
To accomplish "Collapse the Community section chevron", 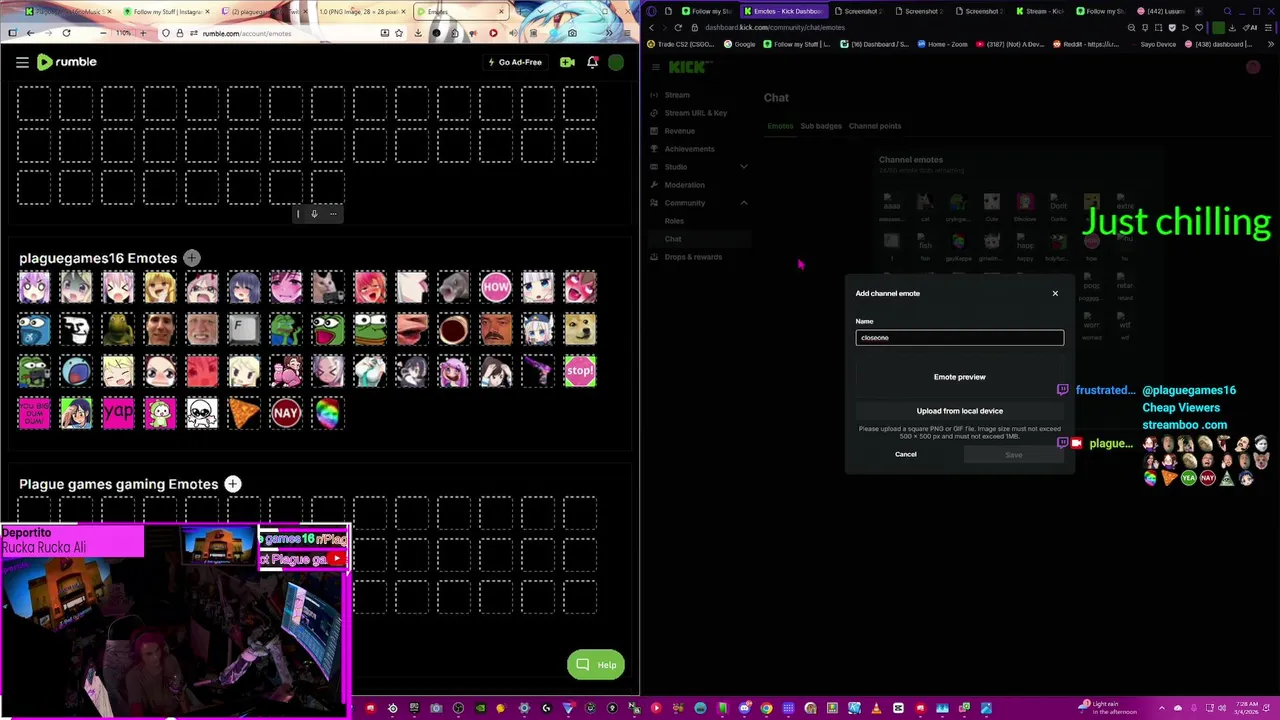I will tap(743, 203).
